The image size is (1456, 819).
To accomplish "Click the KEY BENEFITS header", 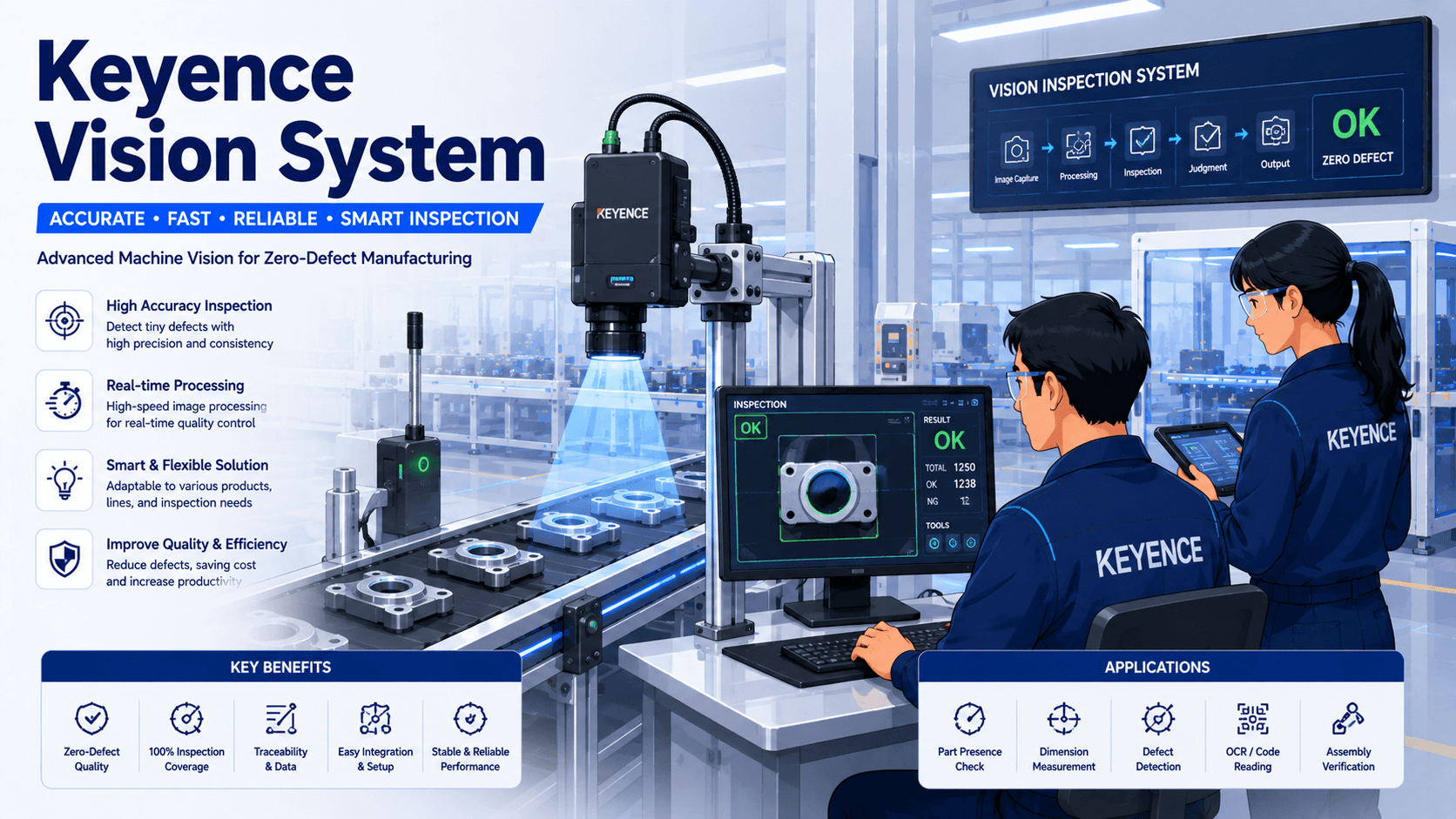I will pos(280,668).
